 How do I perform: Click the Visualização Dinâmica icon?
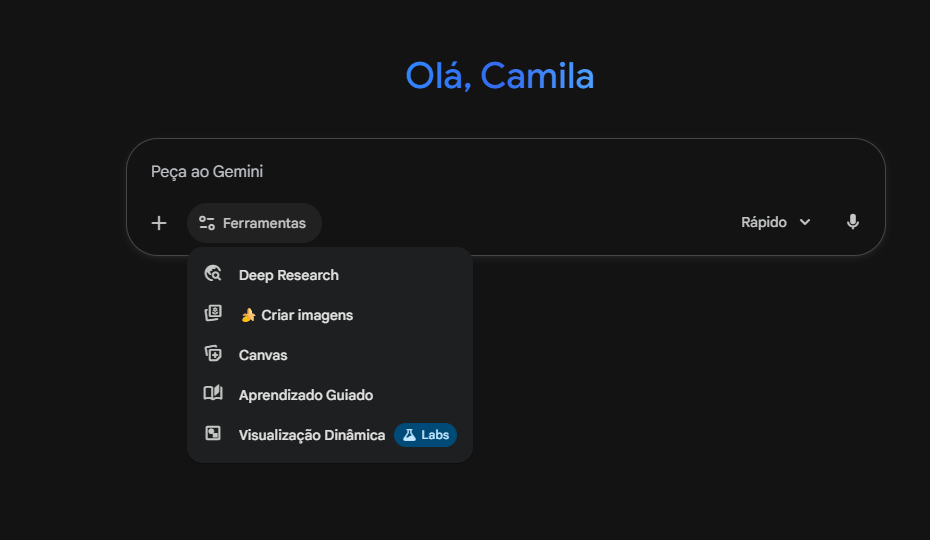[212, 434]
